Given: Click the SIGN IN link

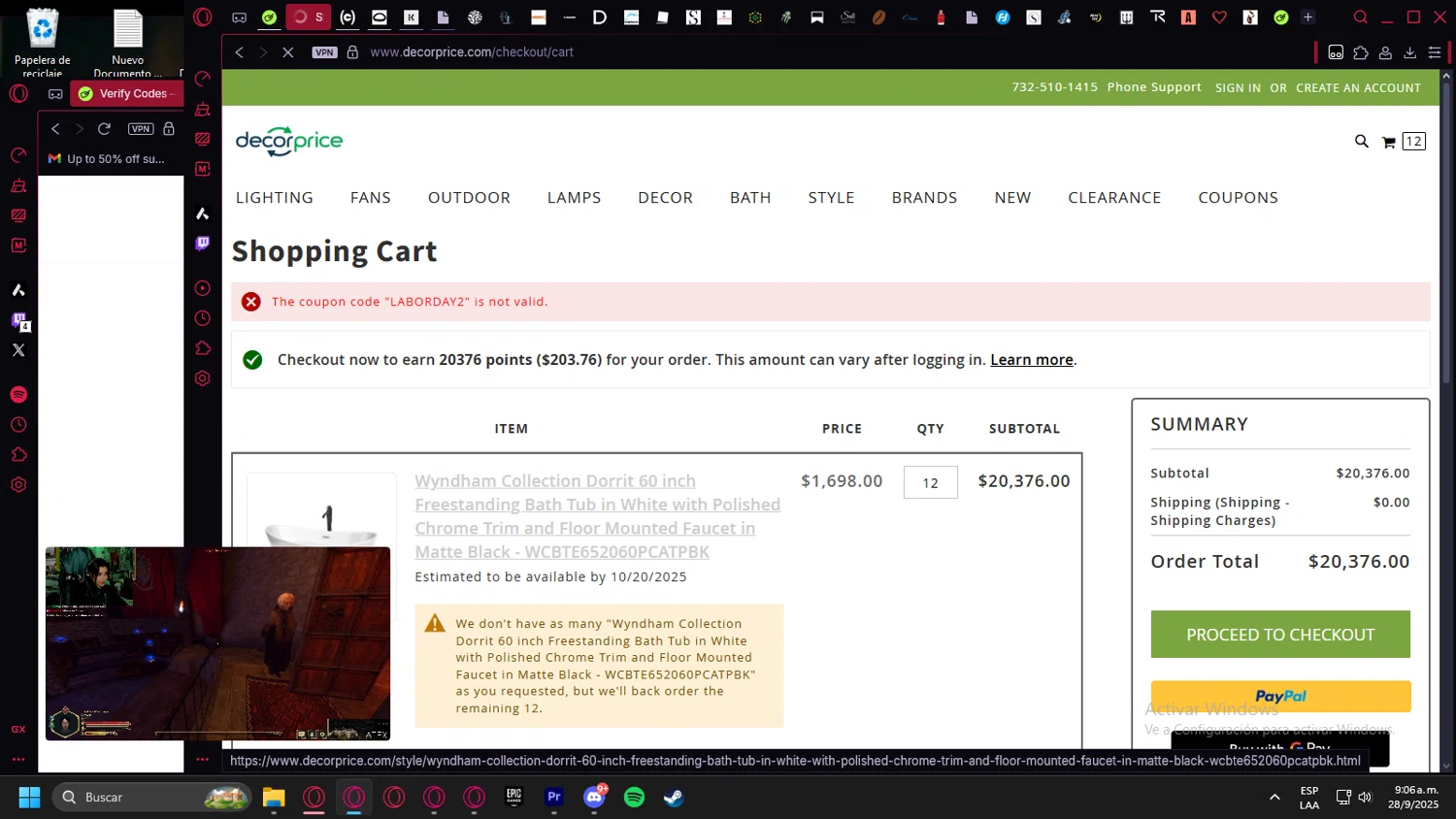Looking at the screenshot, I should (x=1239, y=88).
